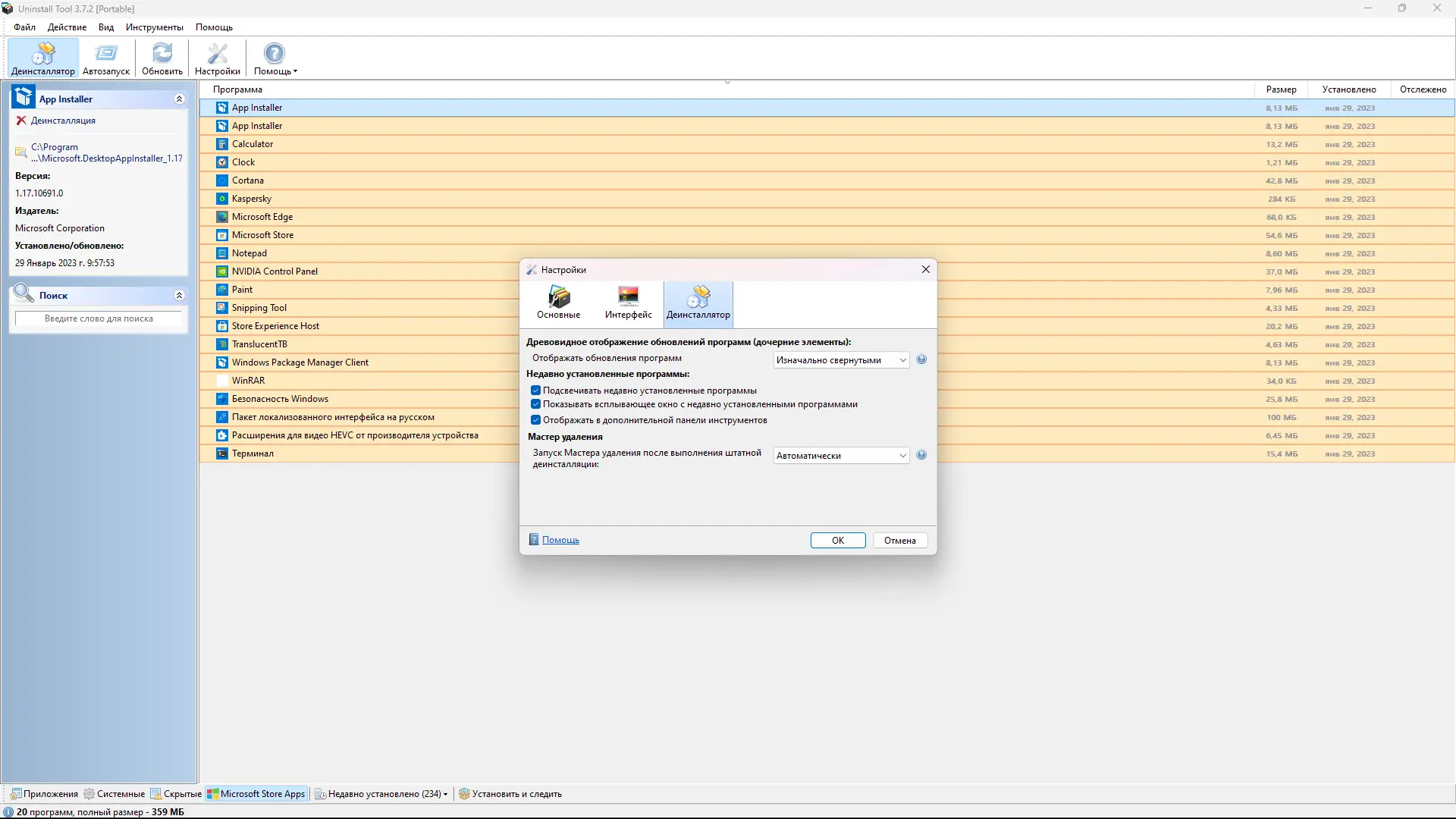Click folder icon next to program path
Screen dimensions: 1456x819
point(21,152)
